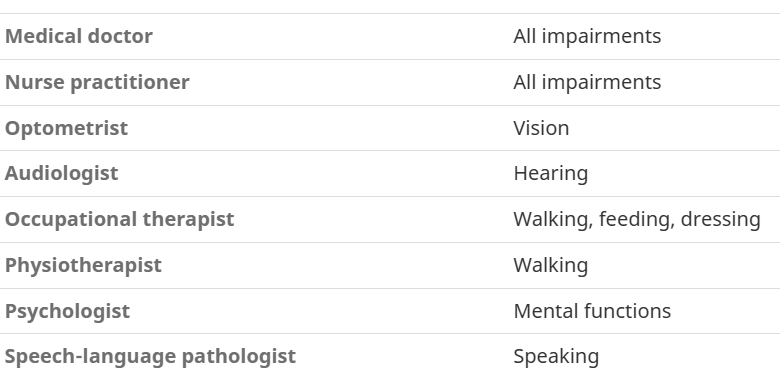Select the Mental functions cell
The width and height of the screenshot is (780, 382).
pos(592,311)
